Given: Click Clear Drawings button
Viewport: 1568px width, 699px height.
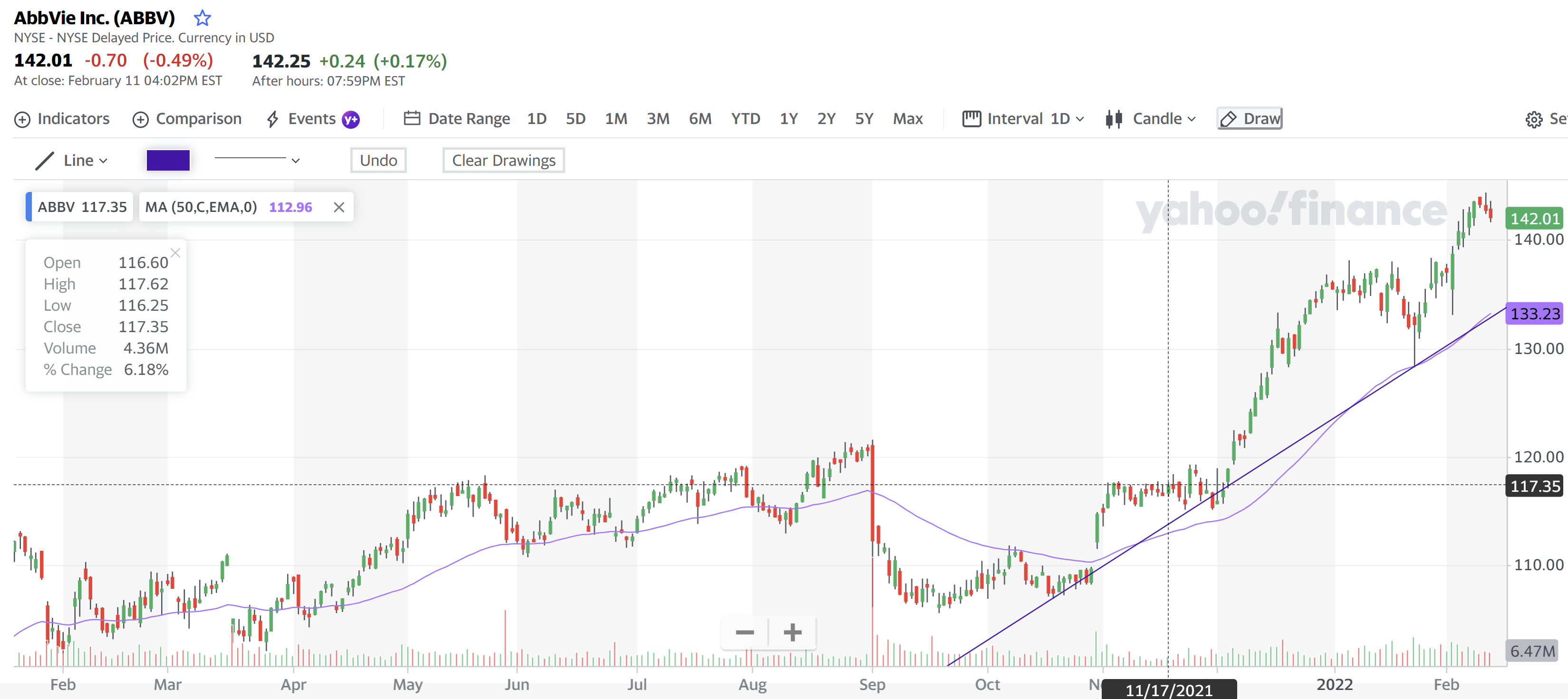Looking at the screenshot, I should click(x=503, y=160).
